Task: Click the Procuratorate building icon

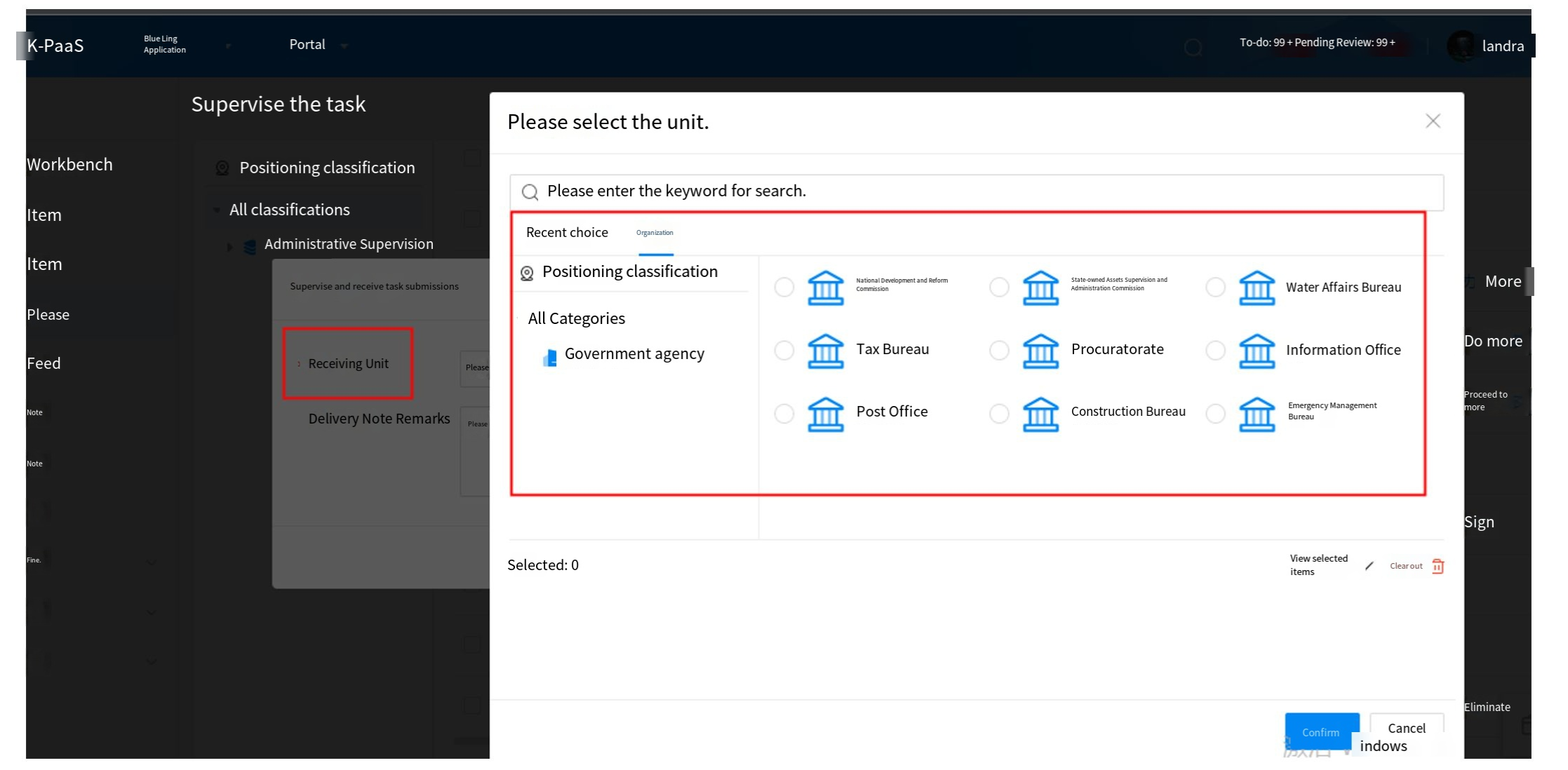Action: pyautogui.click(x=1040, y=350)
